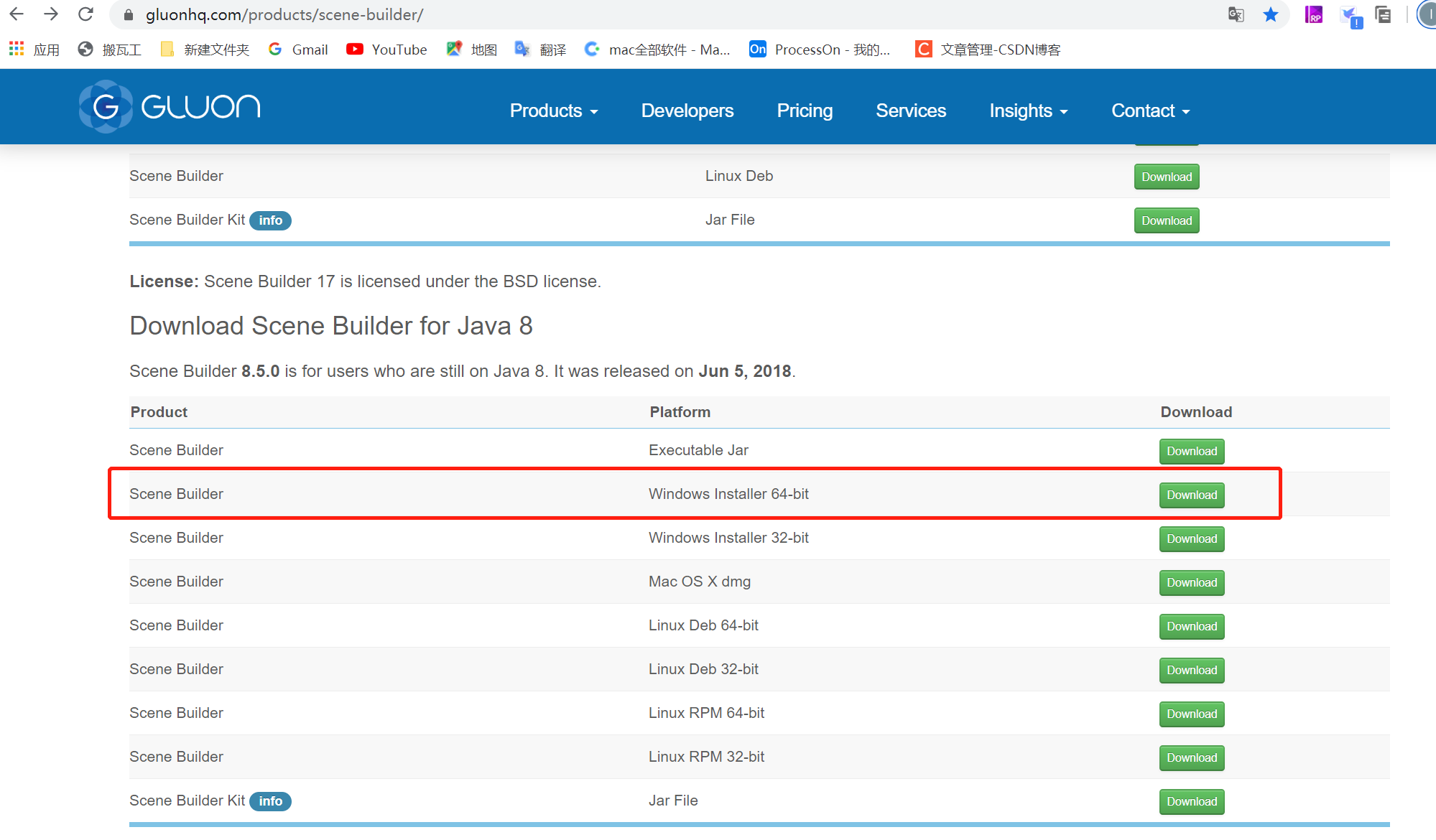This screenshot has width=1436, height=840.
Task: Open the 地图 maps bookmark
Action: [x=472, y=50]
